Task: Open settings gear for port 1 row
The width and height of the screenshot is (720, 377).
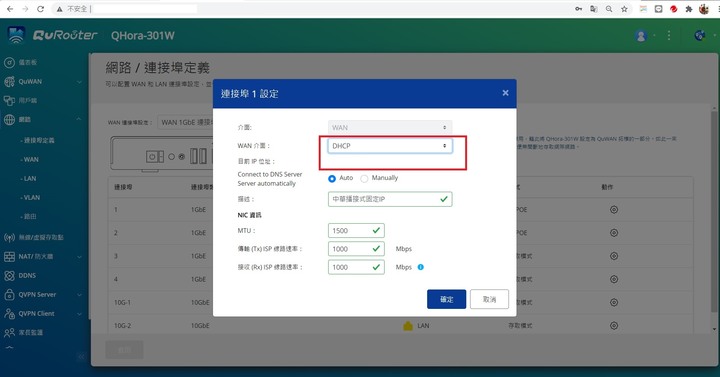Action: point(614,209)
